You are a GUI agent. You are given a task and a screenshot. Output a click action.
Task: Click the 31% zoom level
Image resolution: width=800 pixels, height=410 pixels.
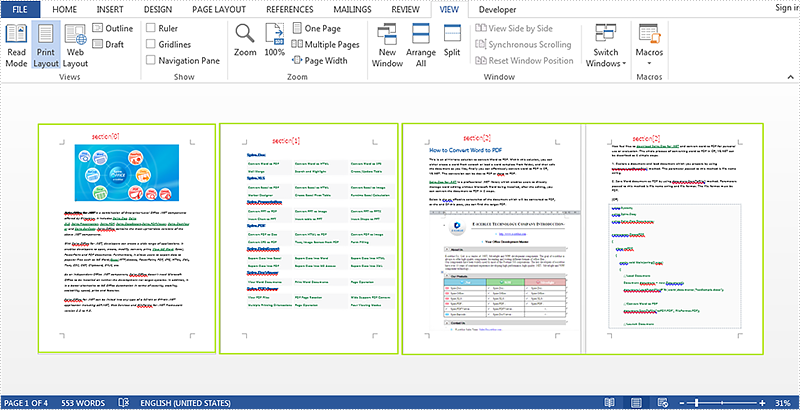[x=782, y=403]
